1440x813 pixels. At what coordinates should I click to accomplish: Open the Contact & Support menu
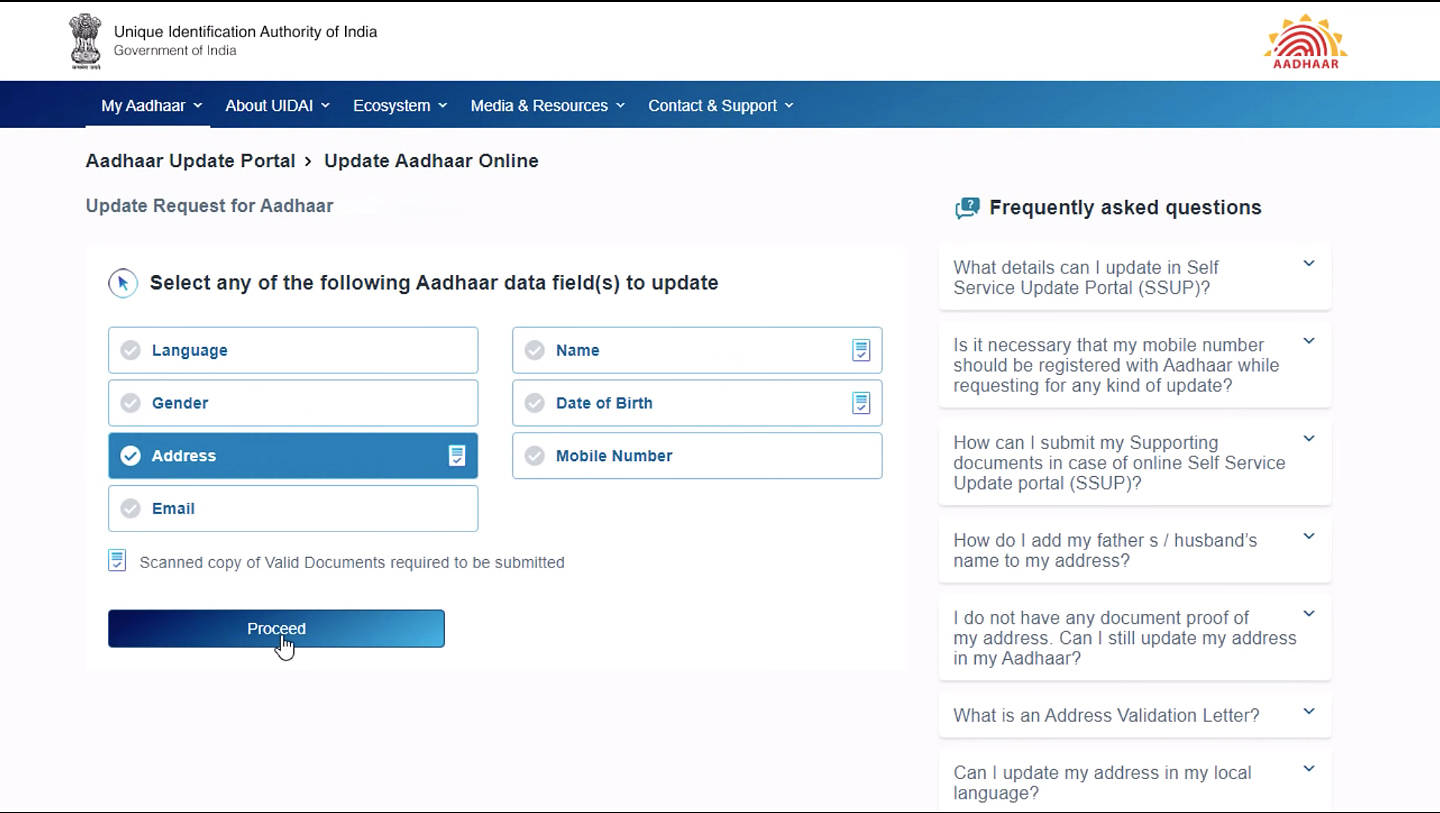click(x=720, y=106)
